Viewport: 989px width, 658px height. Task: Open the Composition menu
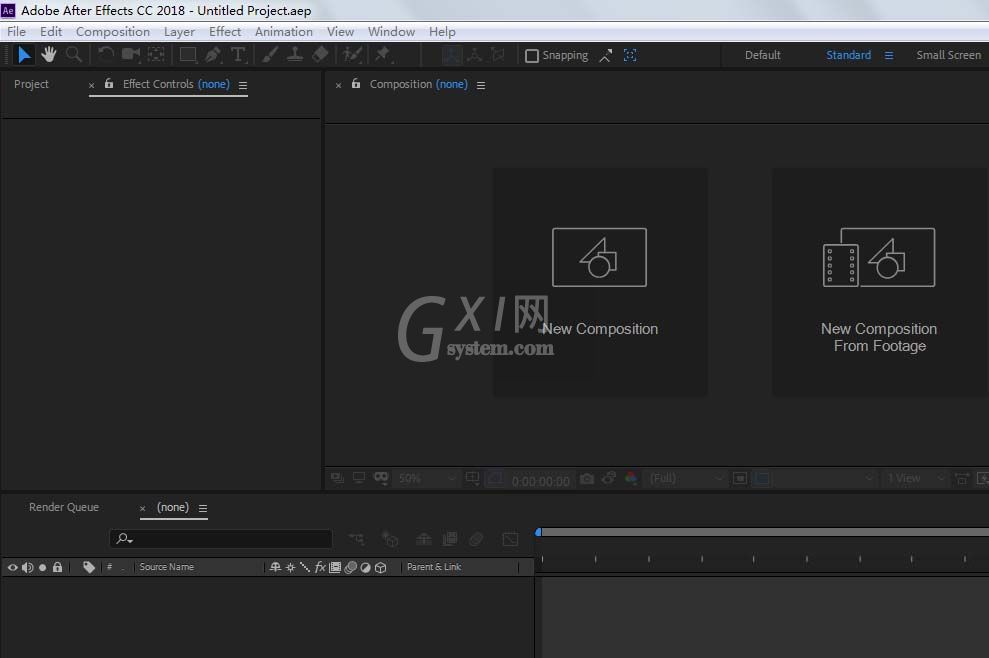pos(113,32)
